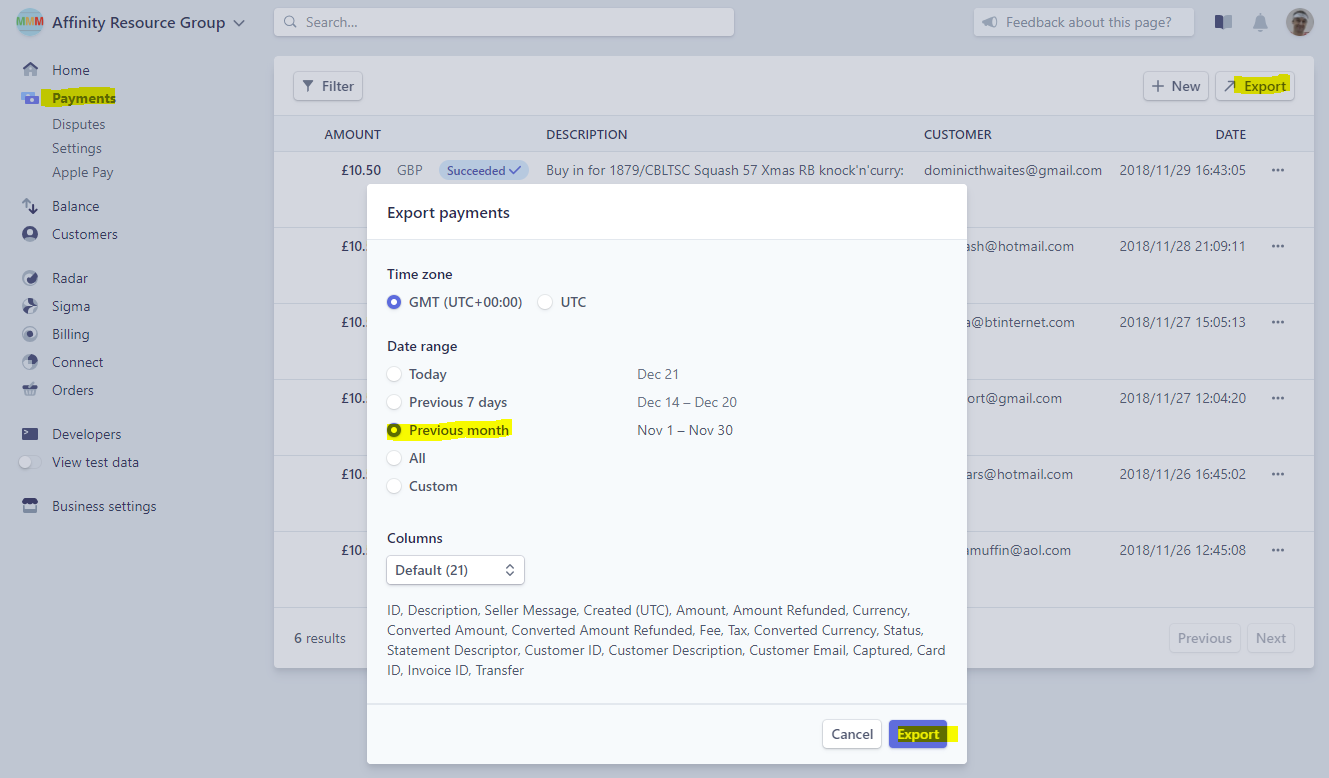Open the Radar icon in sidebar
Image resolution: width=1329 pixels, height=778 pixels.
[x=30, y=278]
